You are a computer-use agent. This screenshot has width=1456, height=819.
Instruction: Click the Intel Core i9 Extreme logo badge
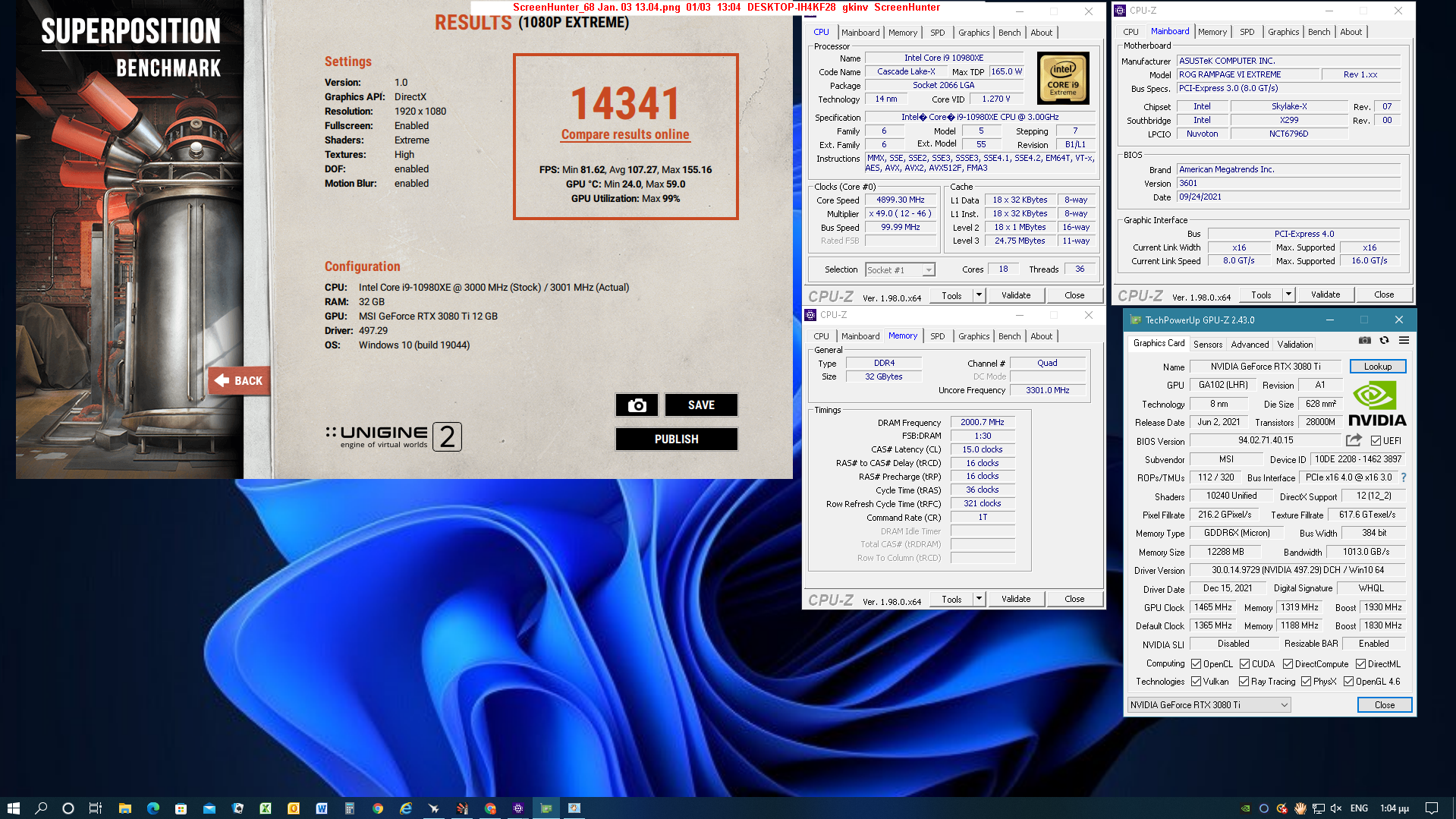tap(1063, 78)
